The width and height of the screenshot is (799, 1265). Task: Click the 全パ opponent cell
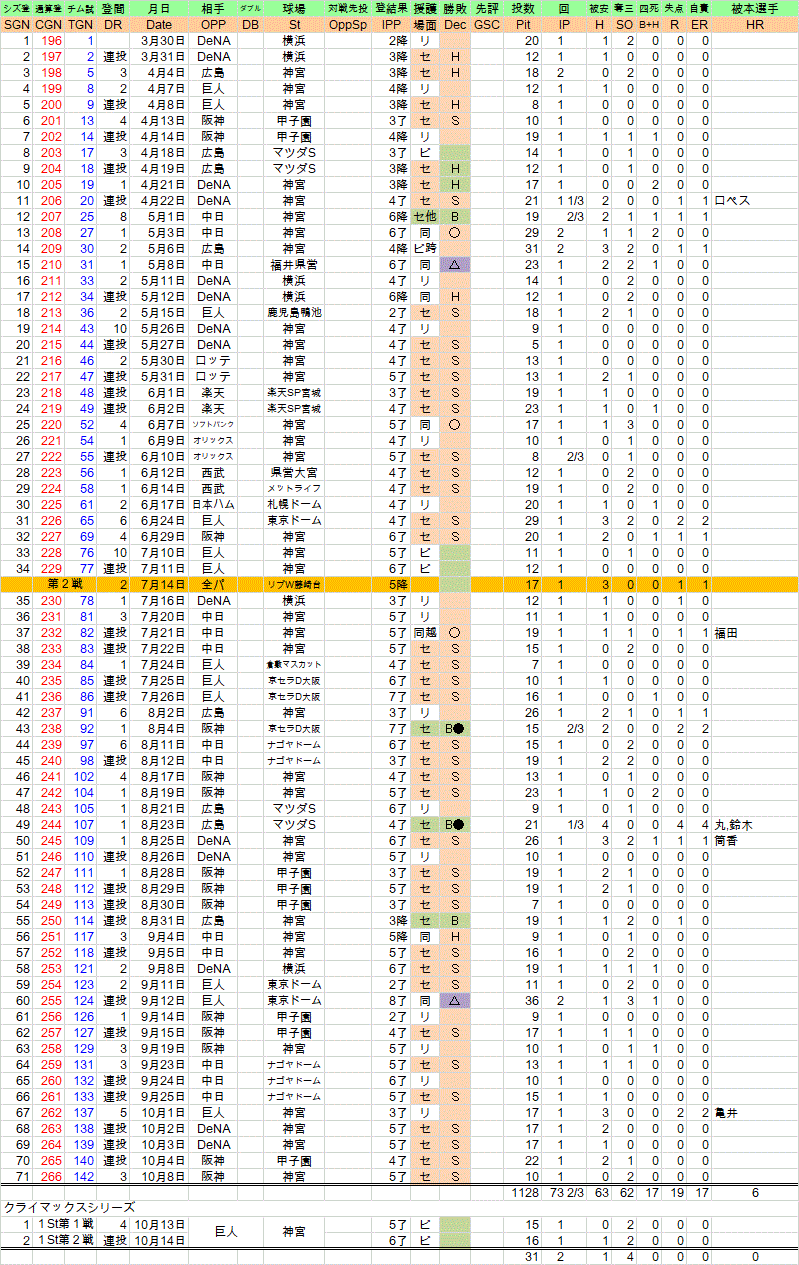[212, 584]
